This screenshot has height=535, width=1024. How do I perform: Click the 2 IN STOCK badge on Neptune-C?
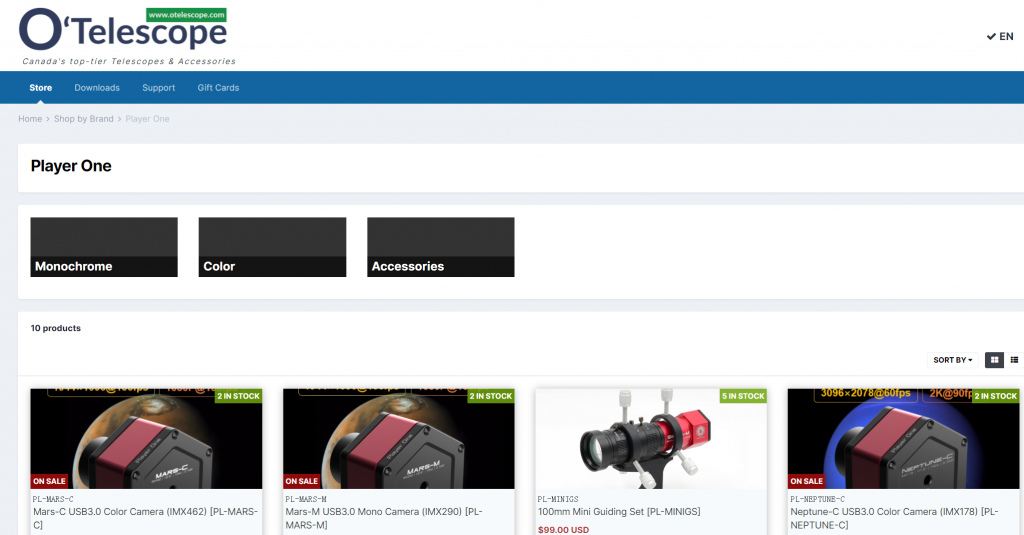[x=995, y=396]
